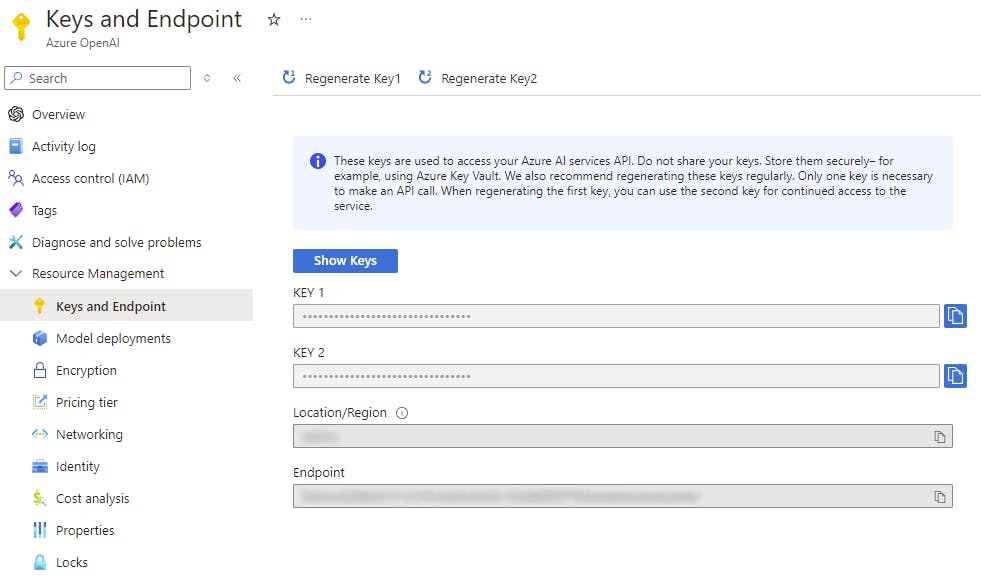Collapse the Resource Management section

pyautogui.click(x=15, y=273)
